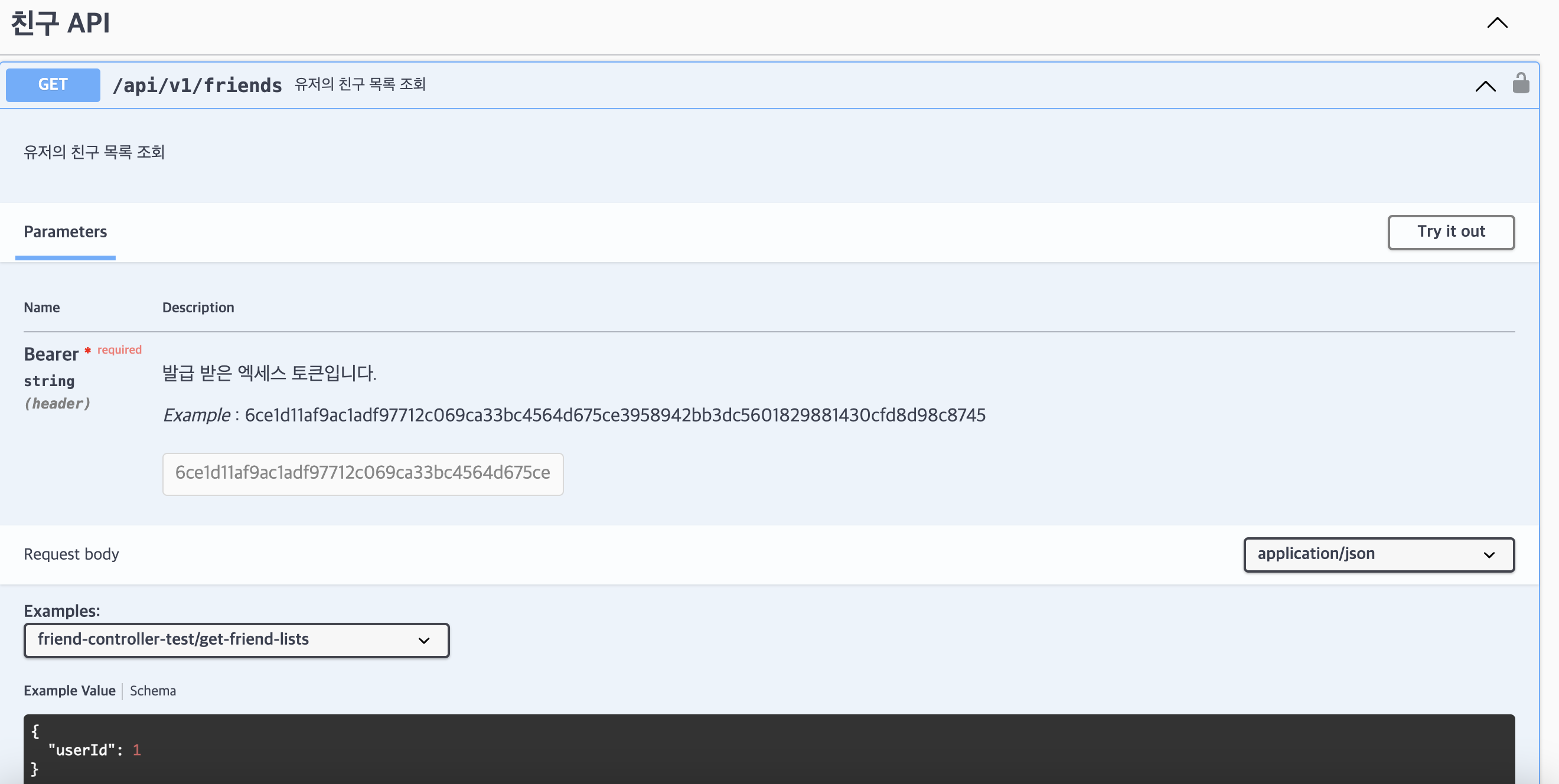Click the string type label under Bearer

[x=49, y=381]
